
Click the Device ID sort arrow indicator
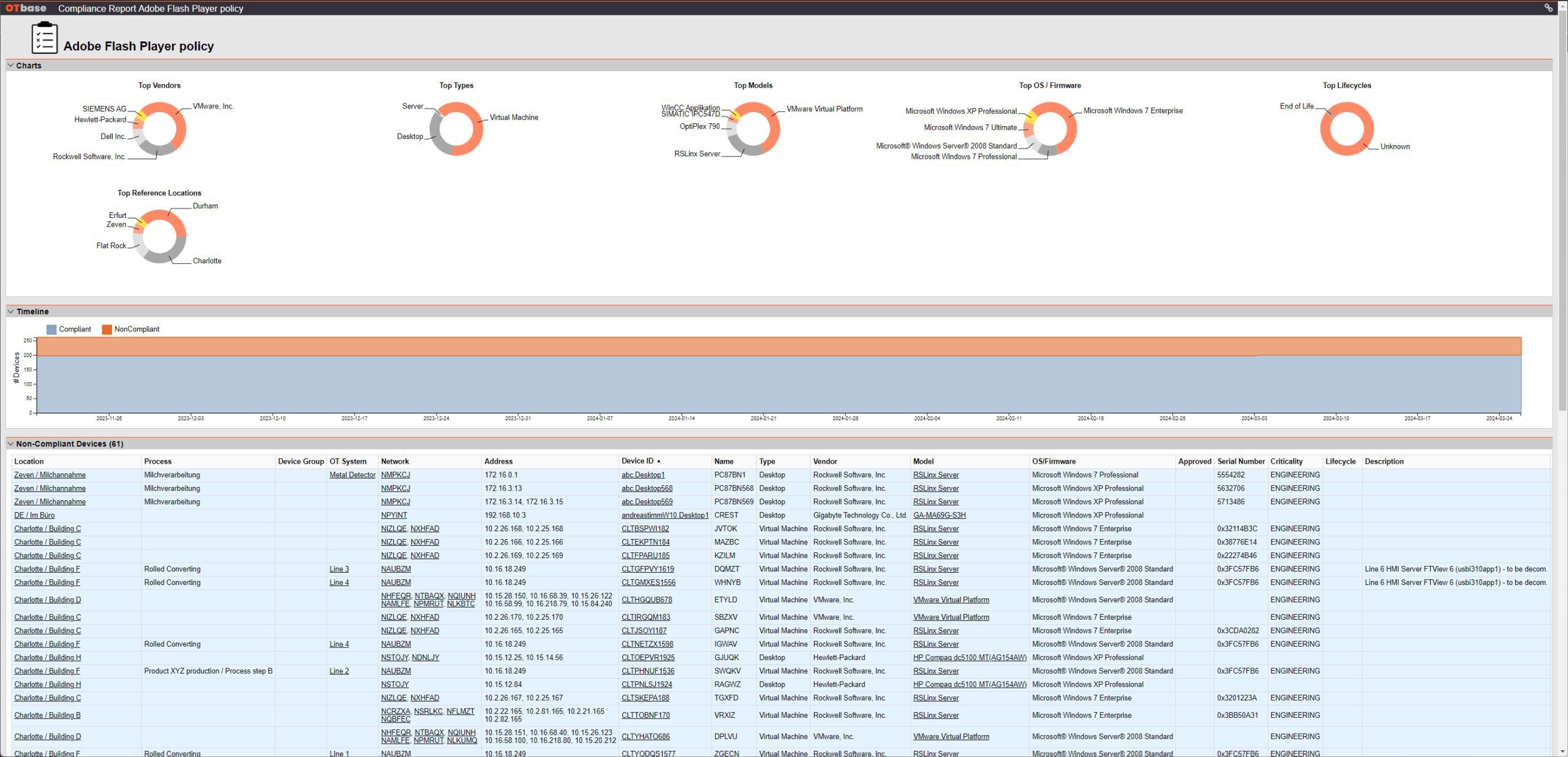click(x=658, y=461)
